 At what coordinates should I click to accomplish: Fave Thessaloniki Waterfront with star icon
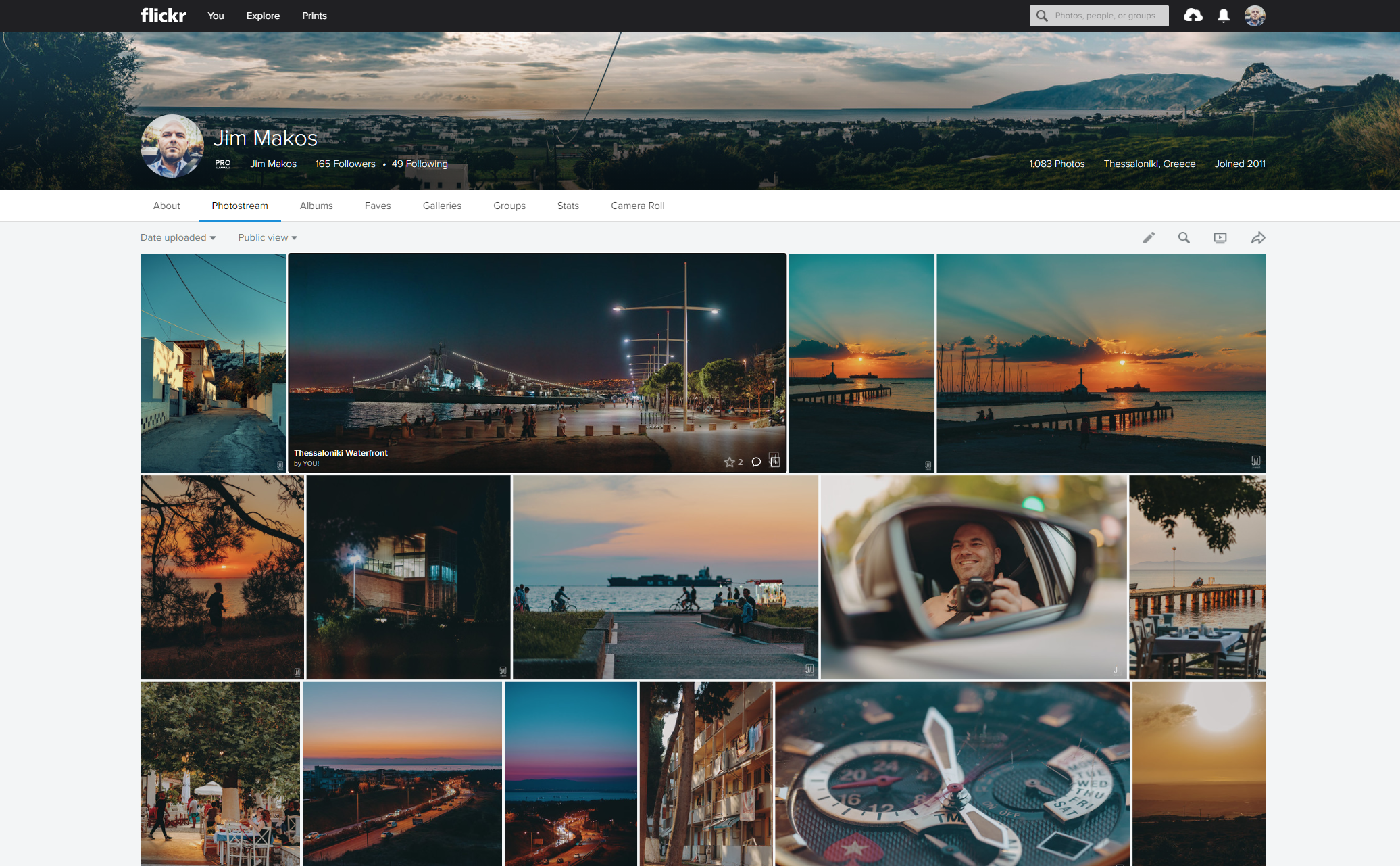tap(729, 462)
